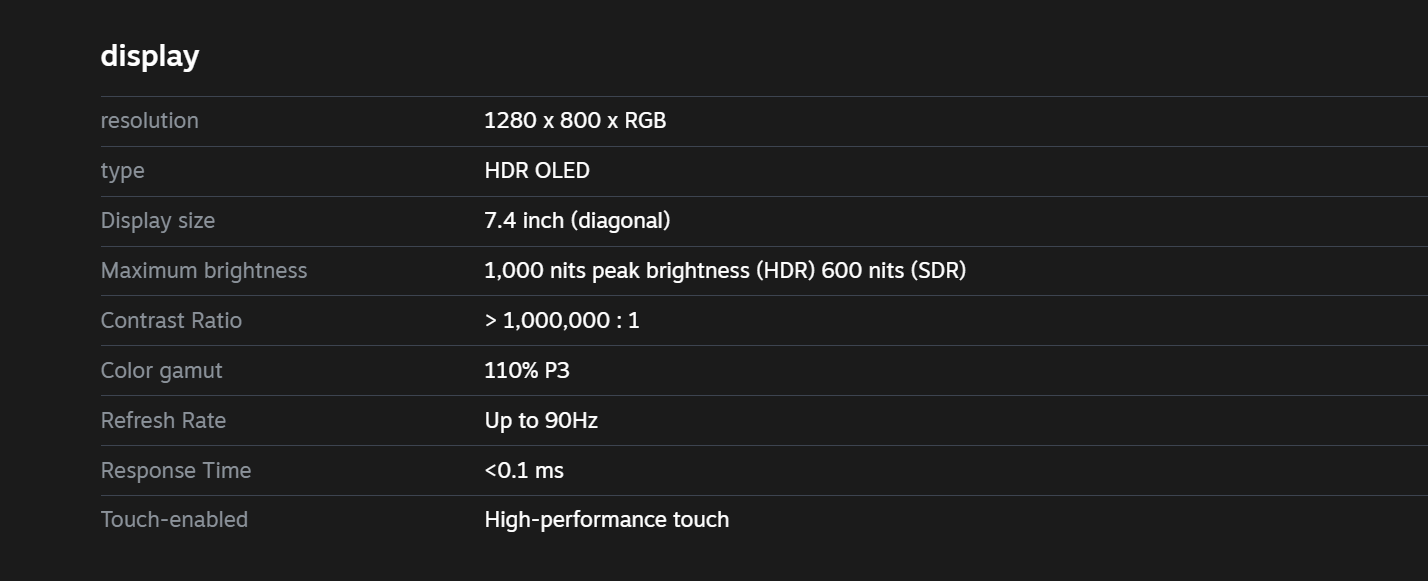Click the '<0.1 ms' value
This screenshot has height=581, width=1428.
pos(524,471)
